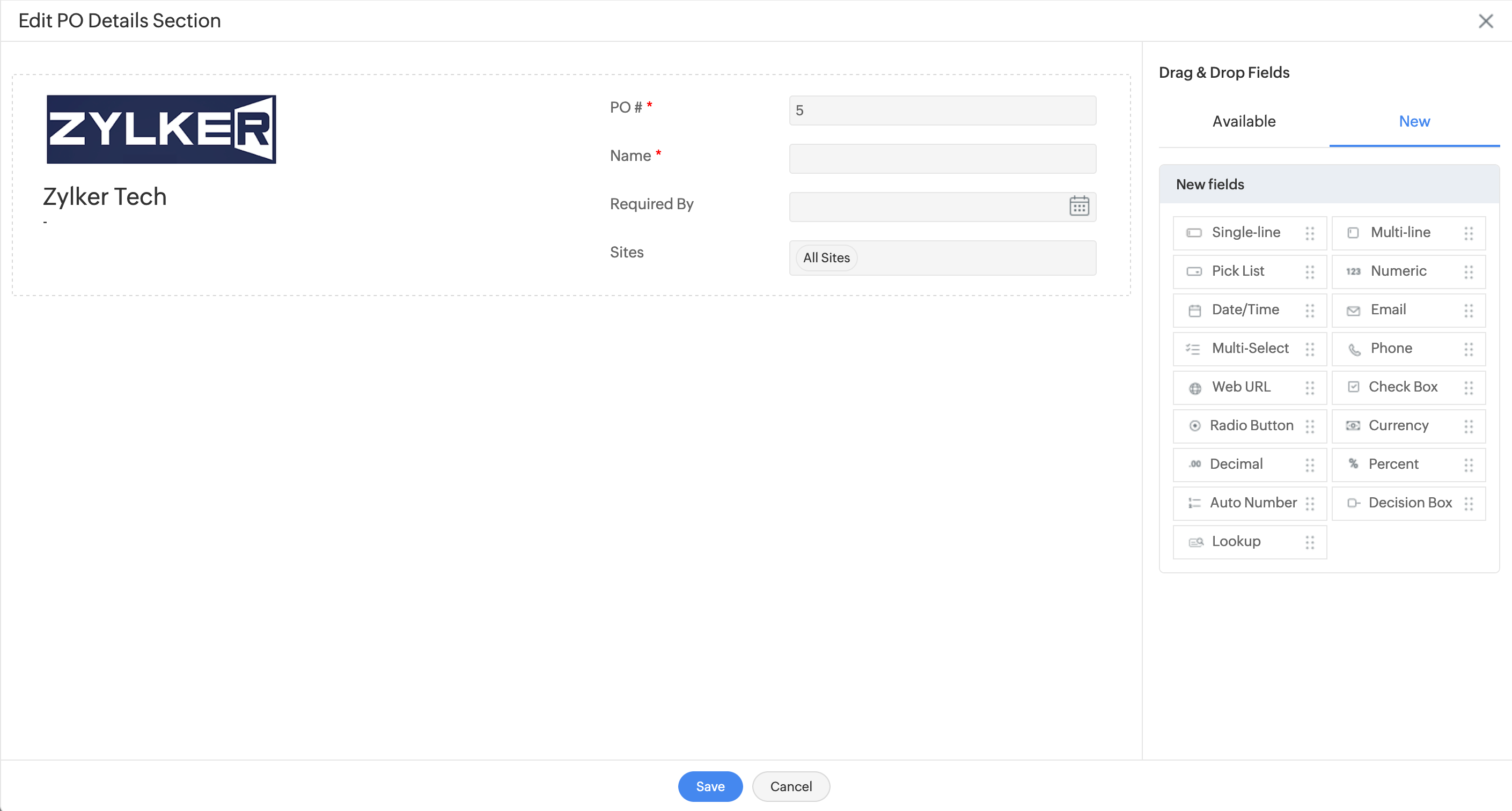Click the Decision Box field icon
Image resolution: width=1512 pixels, height=811 pixels.
1353,503
